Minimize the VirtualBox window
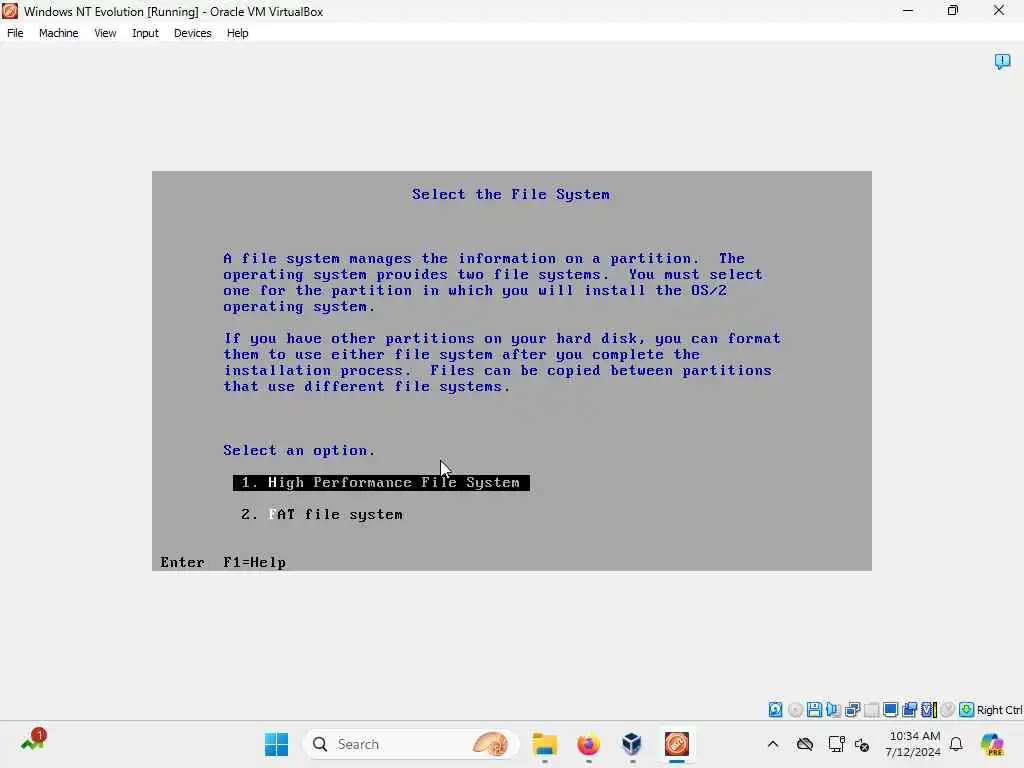The width and height of the screenshot is (1024, 768). [908, 11]
